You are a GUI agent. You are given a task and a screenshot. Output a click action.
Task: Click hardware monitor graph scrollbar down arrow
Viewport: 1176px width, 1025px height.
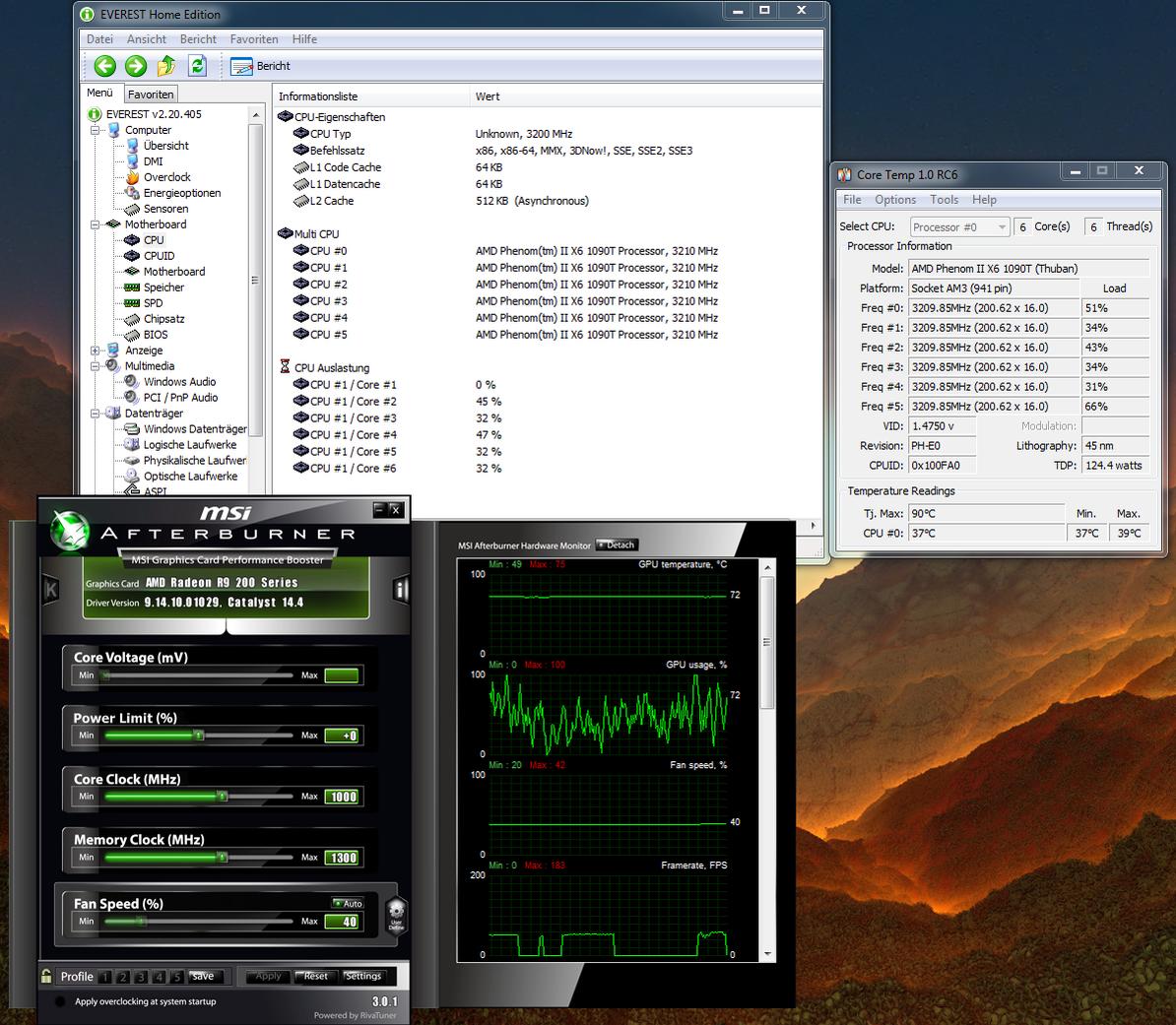click(767, 954)
